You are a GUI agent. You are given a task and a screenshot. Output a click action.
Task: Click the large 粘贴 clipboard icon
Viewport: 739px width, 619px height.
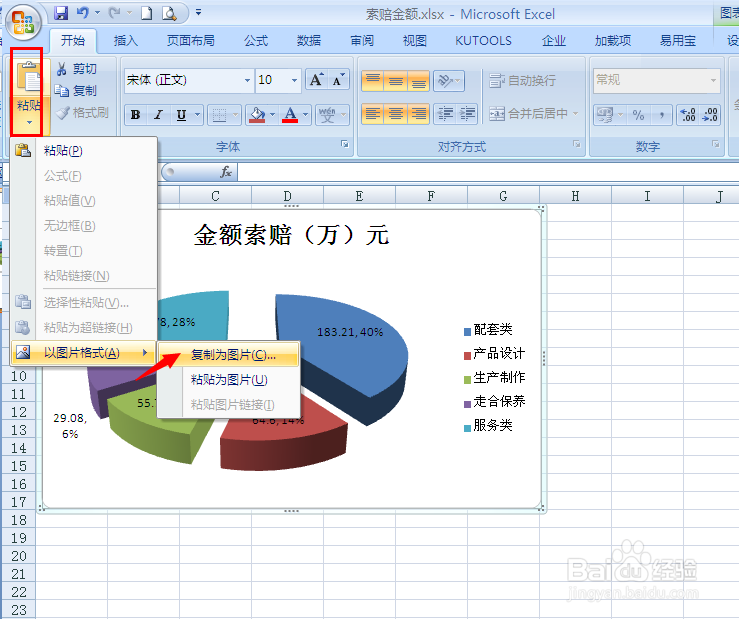click(29, 77)
